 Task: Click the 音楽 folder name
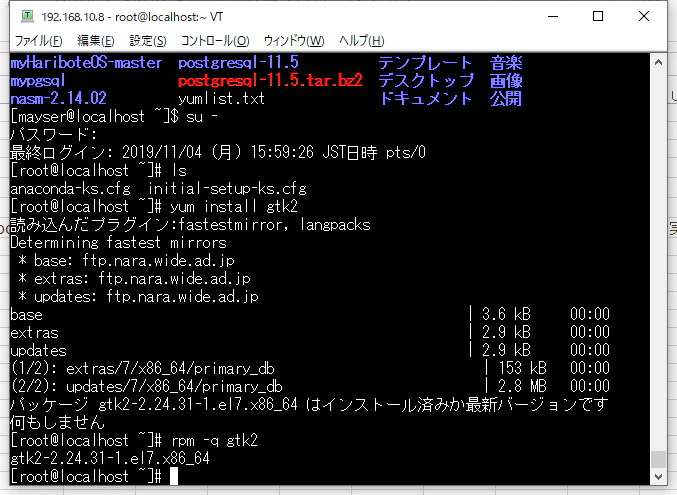tap(506, 63)
